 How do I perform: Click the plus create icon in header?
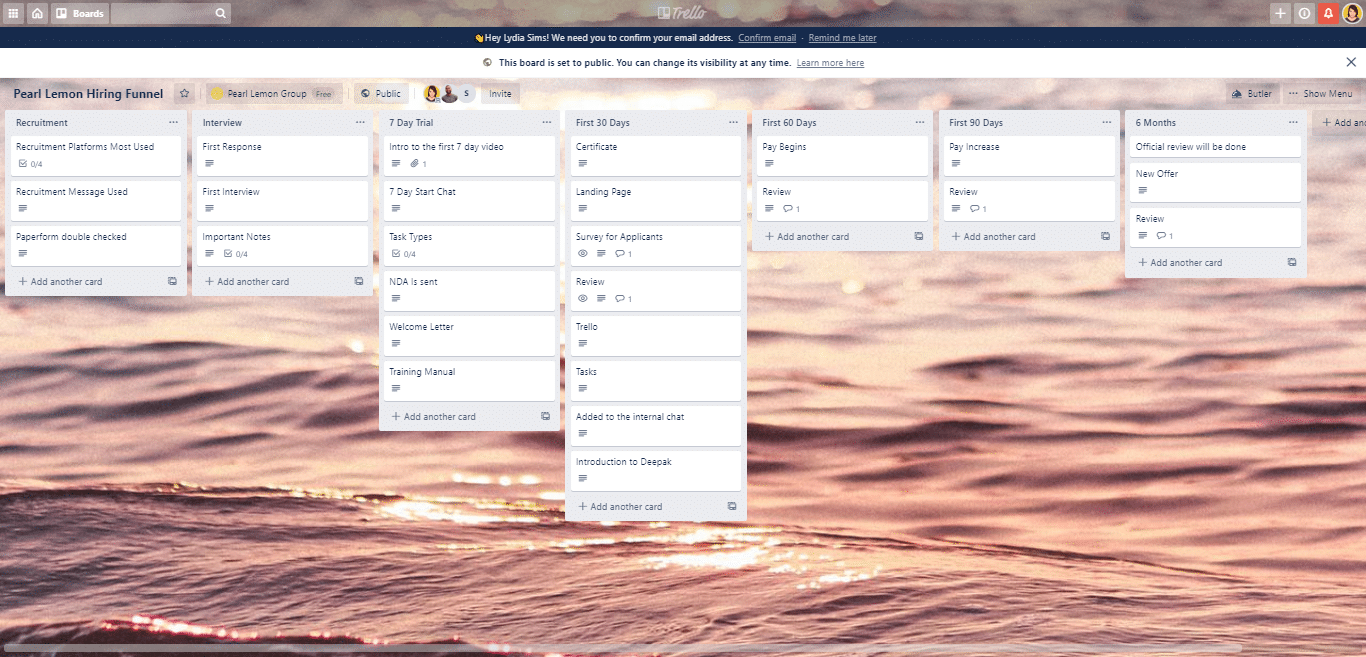[x=1280, y=13]
